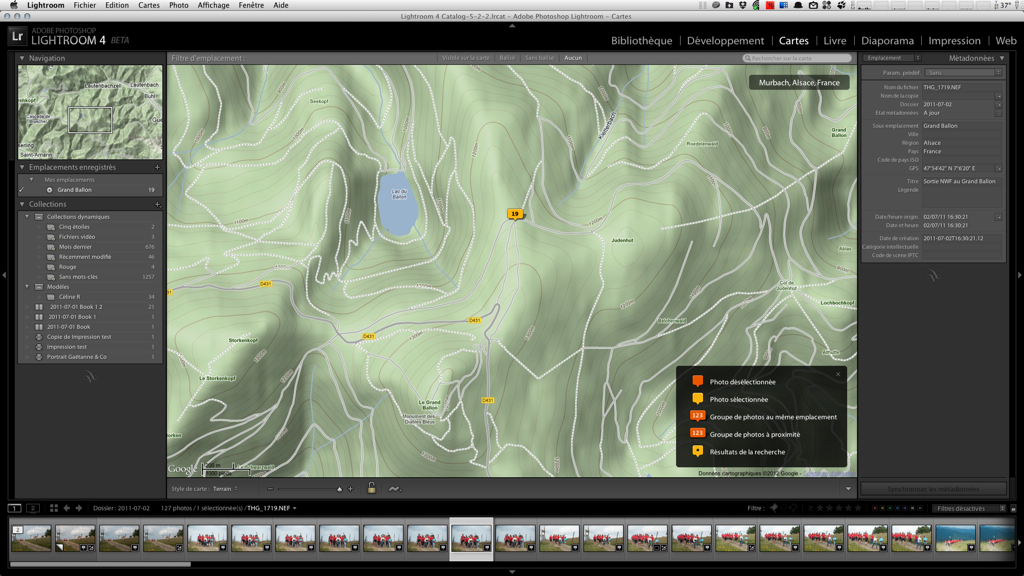The height and width of the screenshot is (576, 1024).
Task: Switch to the Livre module
Action: (835, 40)
